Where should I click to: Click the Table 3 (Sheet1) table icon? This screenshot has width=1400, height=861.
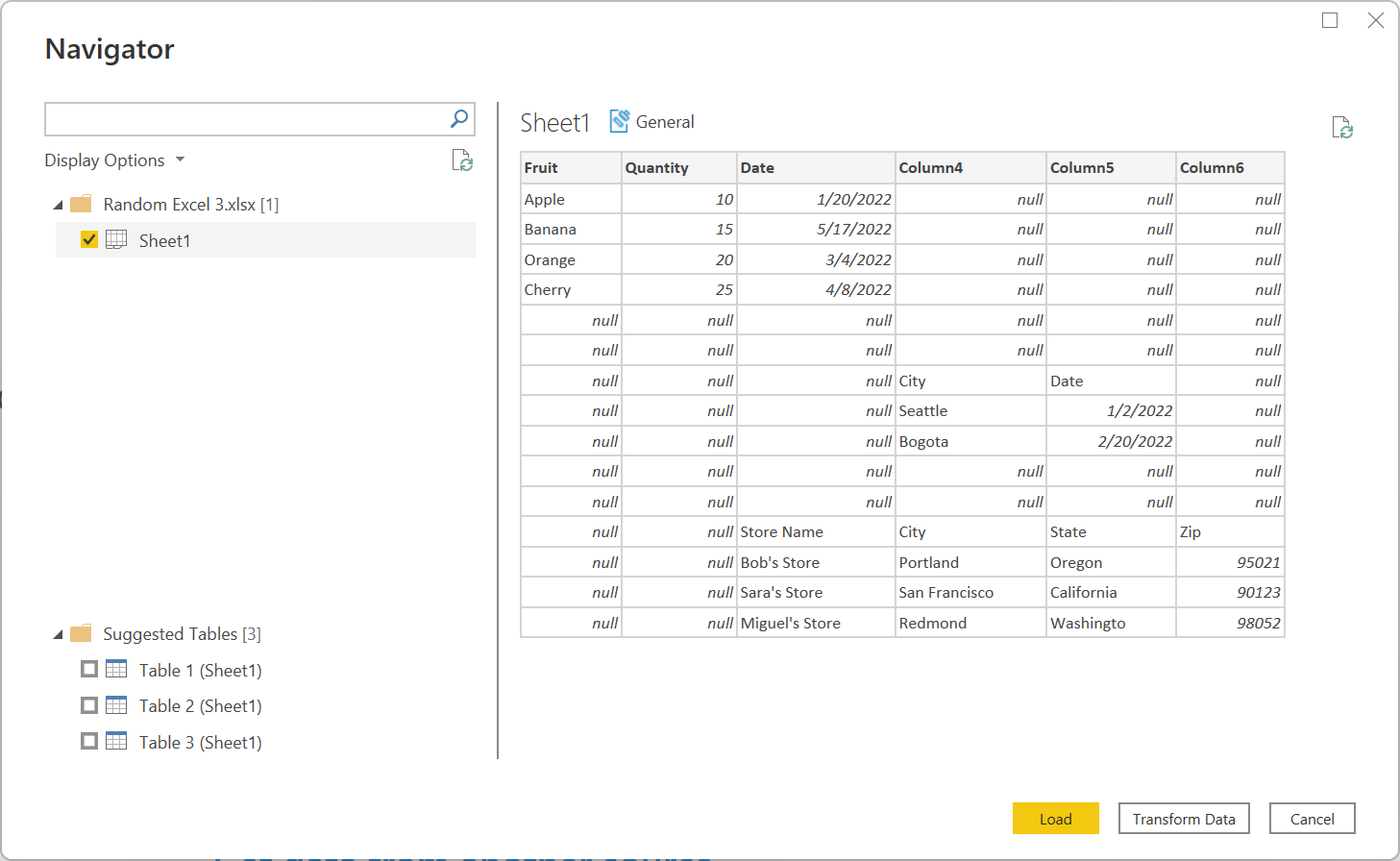tap(116, 742)
